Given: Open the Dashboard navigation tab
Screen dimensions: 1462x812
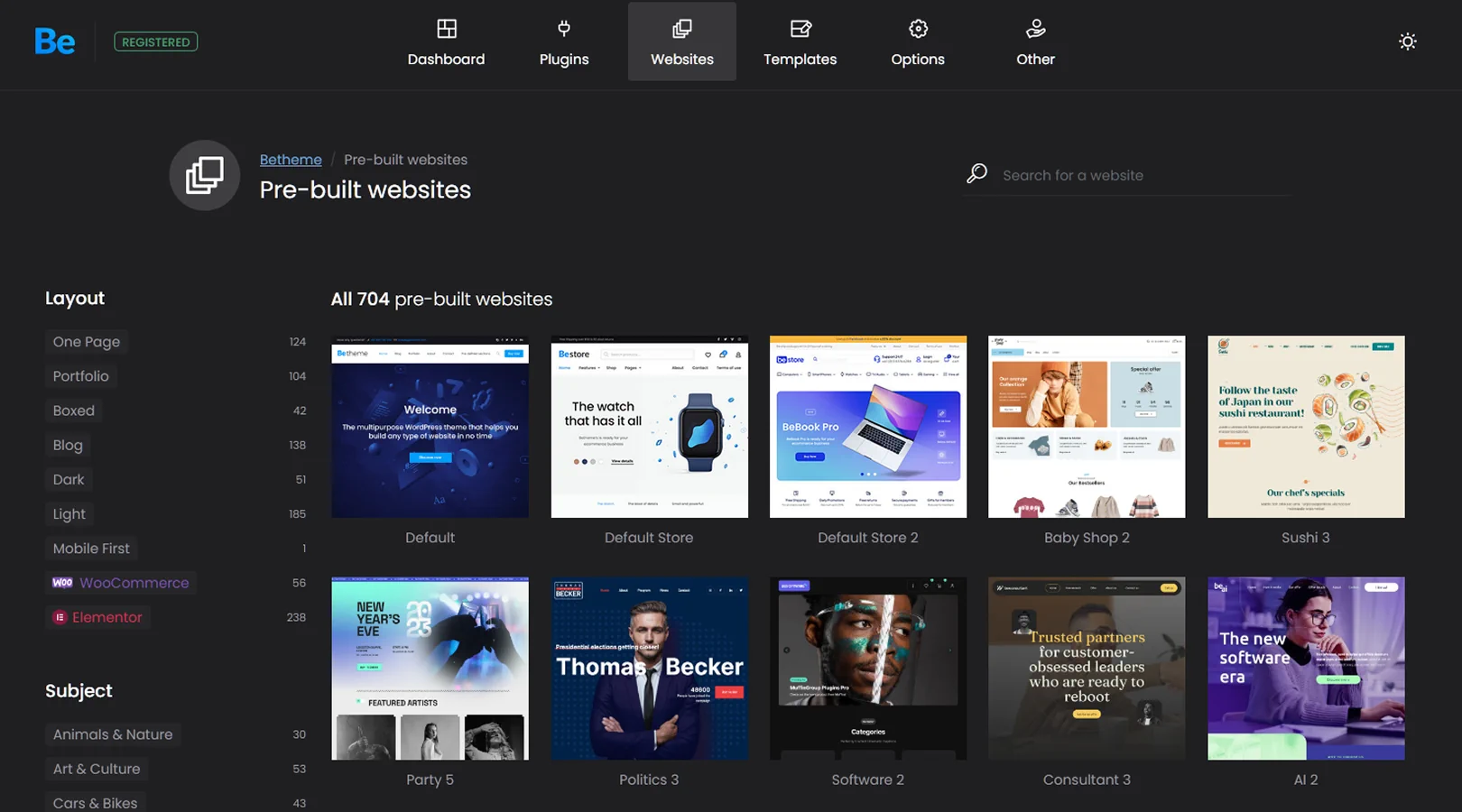Looking at the screenshot, I should click(x=446, y=42).
